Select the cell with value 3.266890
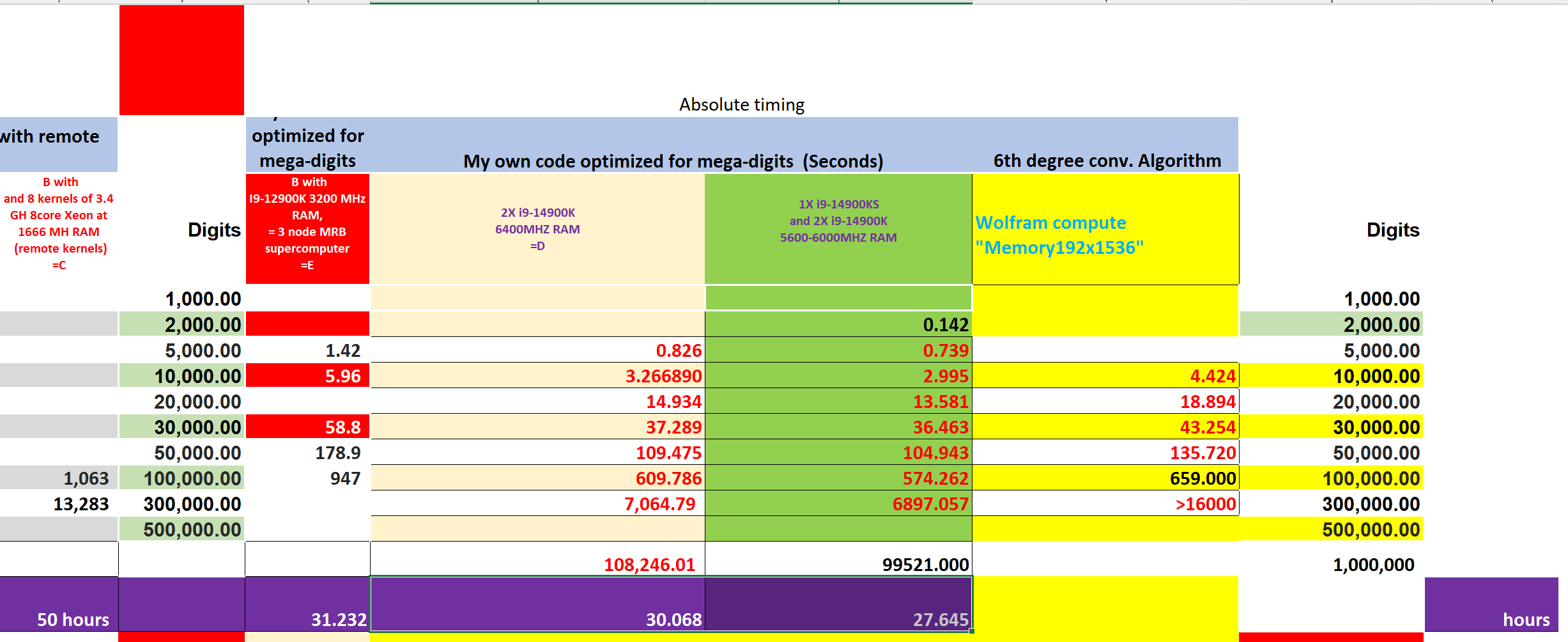 click(537, 375)
